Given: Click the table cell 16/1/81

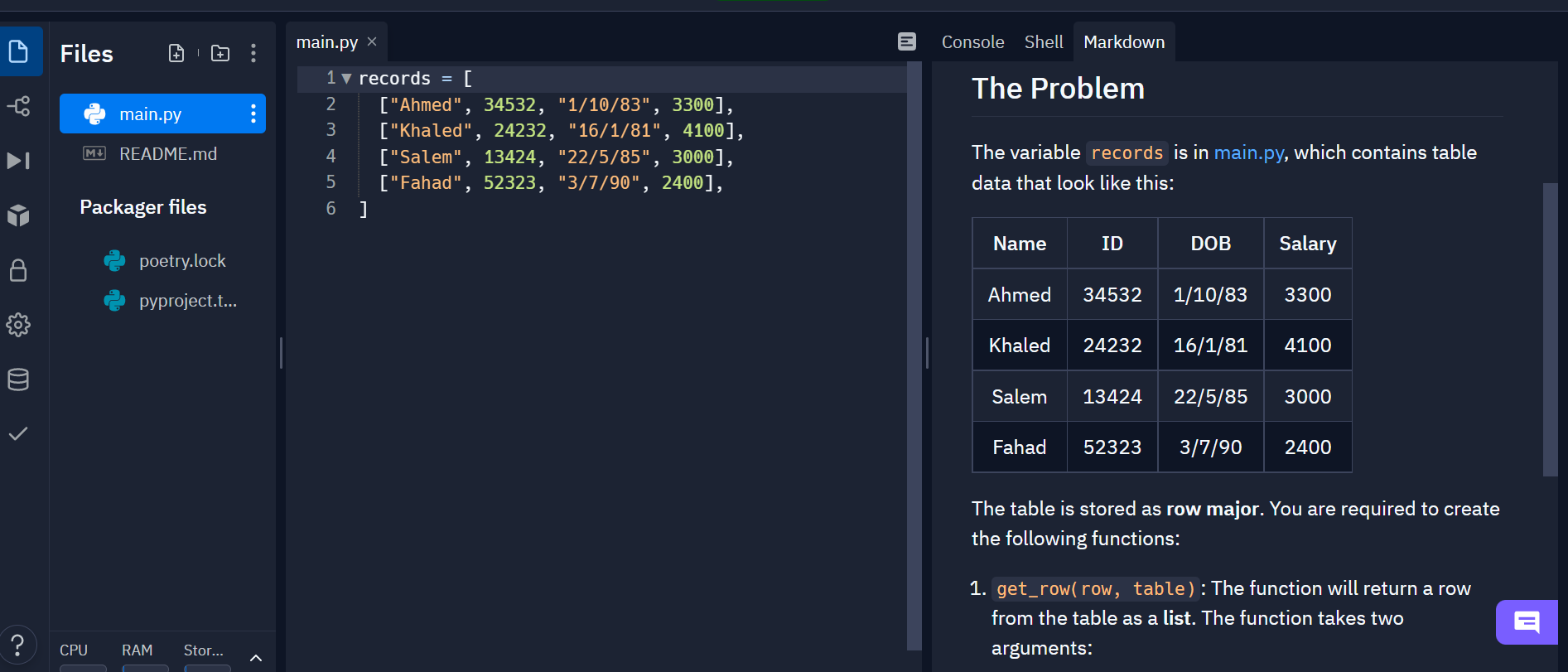Looking at the screenshot, I should (x=1210, y=346).
